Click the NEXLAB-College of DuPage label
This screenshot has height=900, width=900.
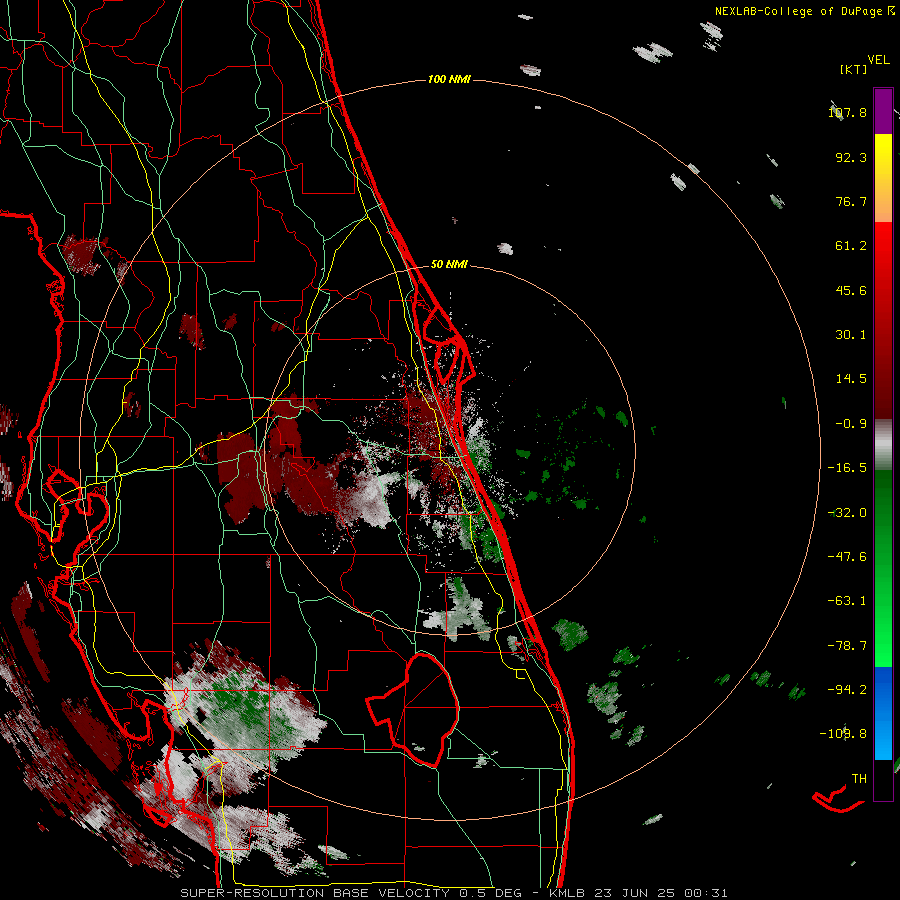pyautogui.click(x=798, y=11)
